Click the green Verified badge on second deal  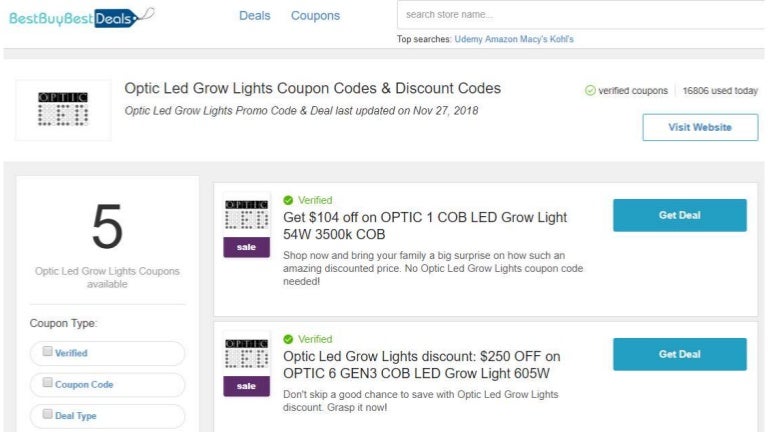(x=308, y=339)
